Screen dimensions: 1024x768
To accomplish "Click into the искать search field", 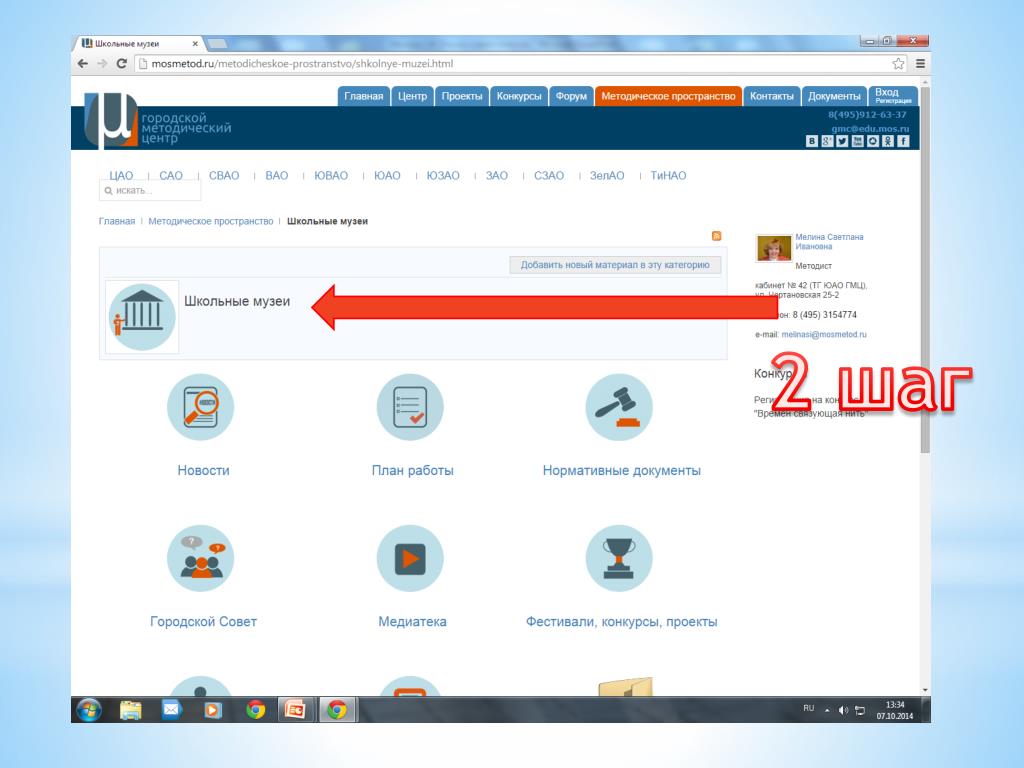I will click(150, 191).
